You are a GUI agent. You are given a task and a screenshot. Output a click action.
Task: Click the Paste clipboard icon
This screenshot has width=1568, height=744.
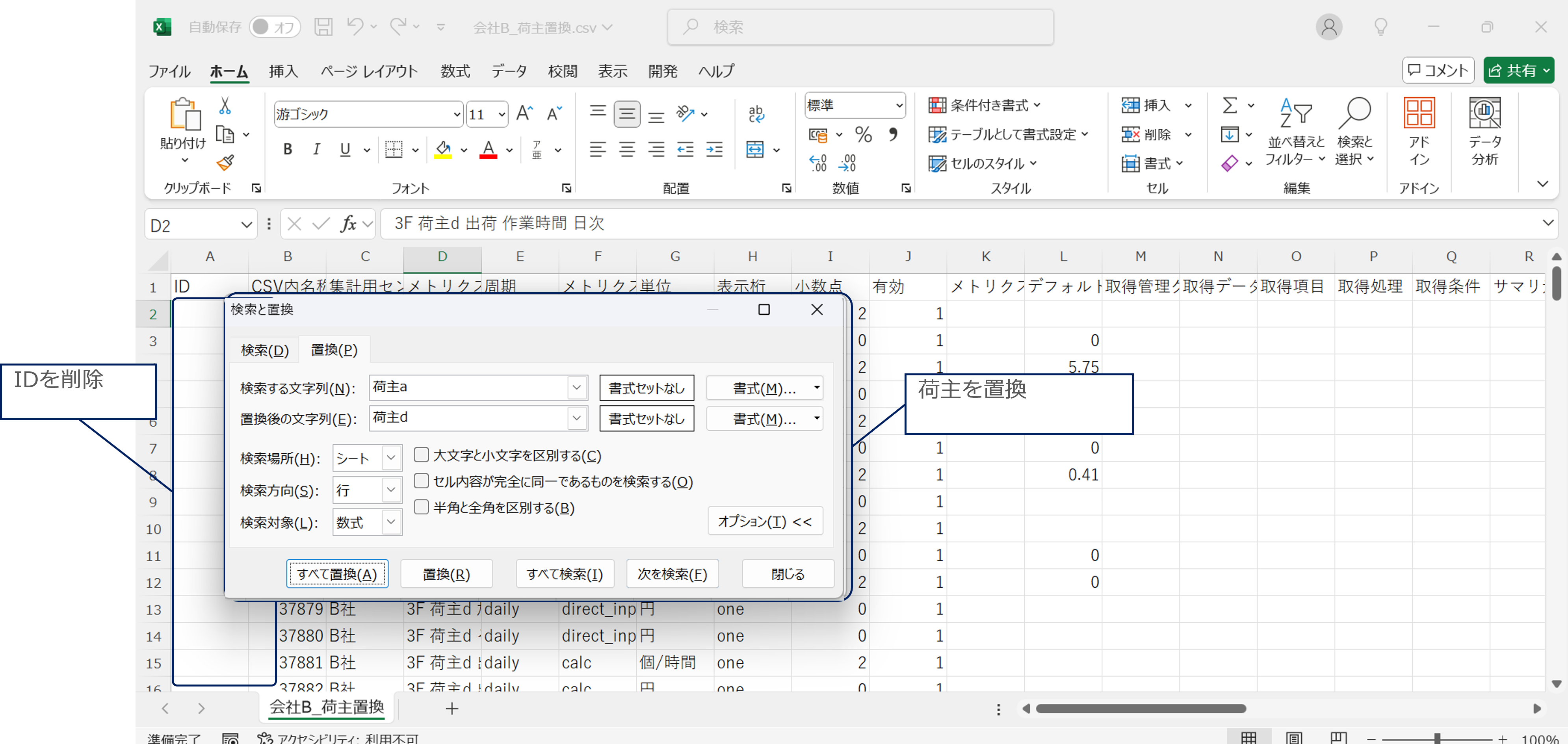click(x=184, y=114)
